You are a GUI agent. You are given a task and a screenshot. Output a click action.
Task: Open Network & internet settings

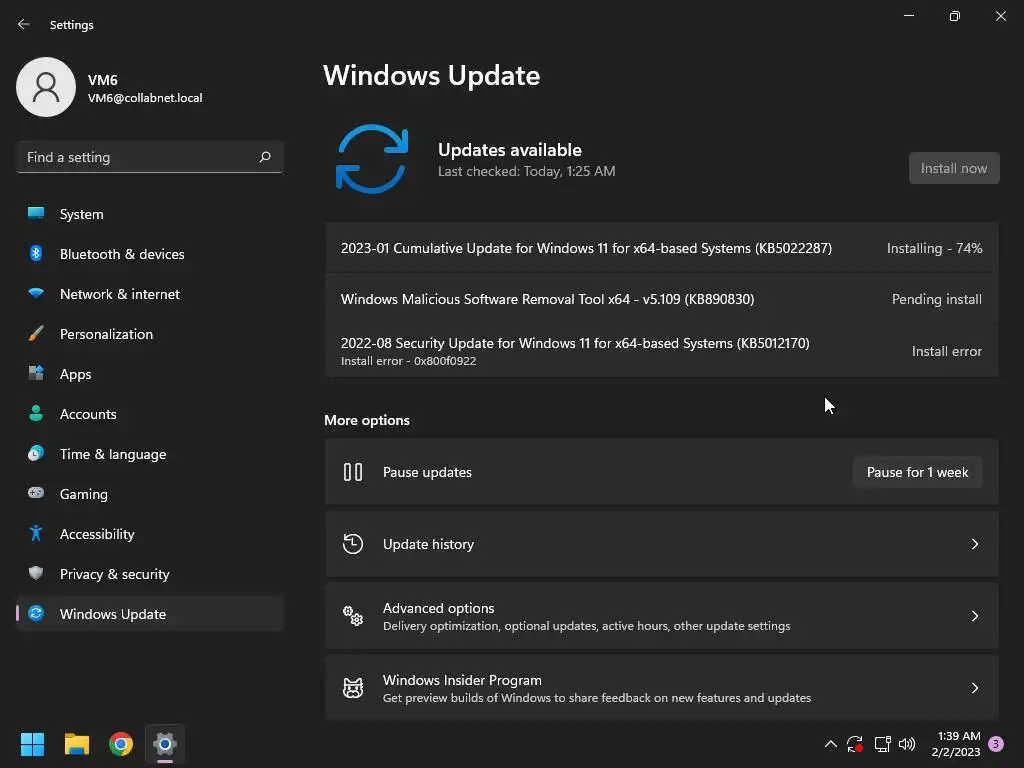click(150, 294)
